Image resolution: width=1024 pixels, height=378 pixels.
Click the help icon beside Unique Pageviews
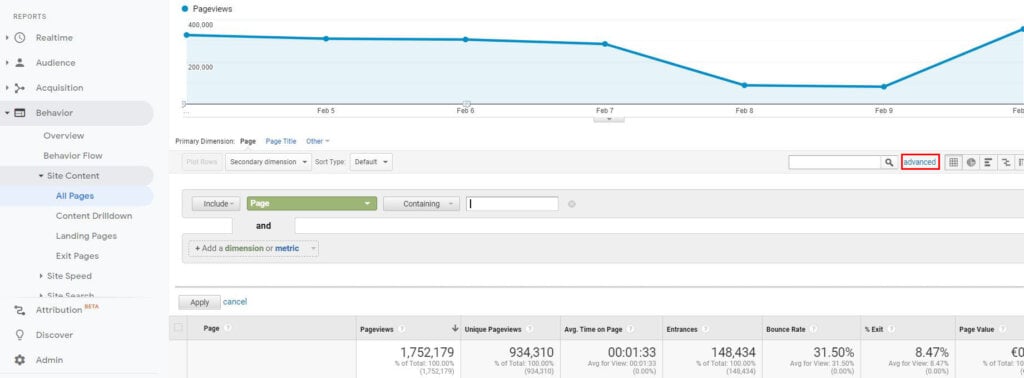529,330
